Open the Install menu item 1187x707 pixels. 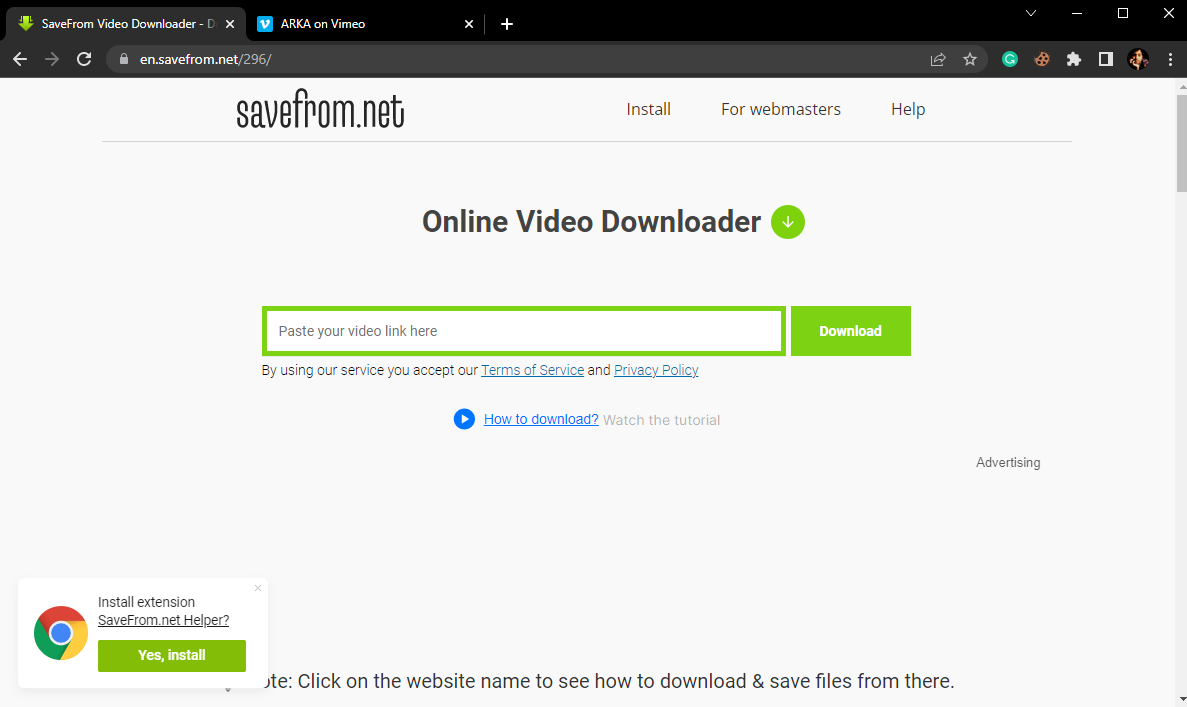649,109
